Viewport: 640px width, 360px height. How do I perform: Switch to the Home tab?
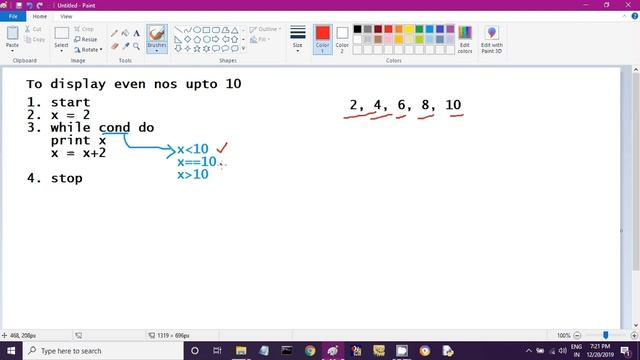pyautogui.click(x=40, y=16)
